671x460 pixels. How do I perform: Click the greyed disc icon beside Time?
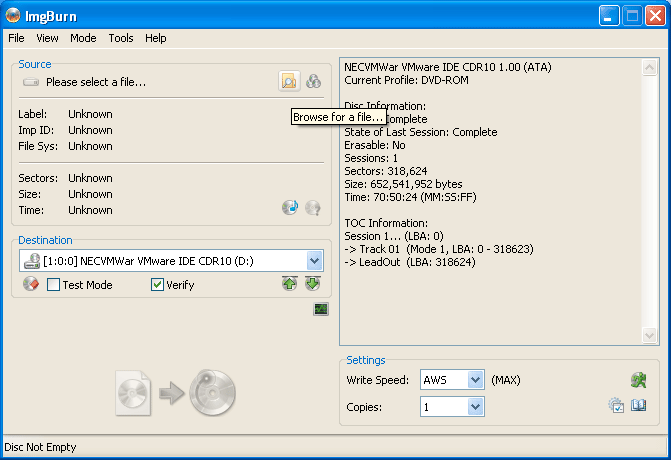pos(313,208)
